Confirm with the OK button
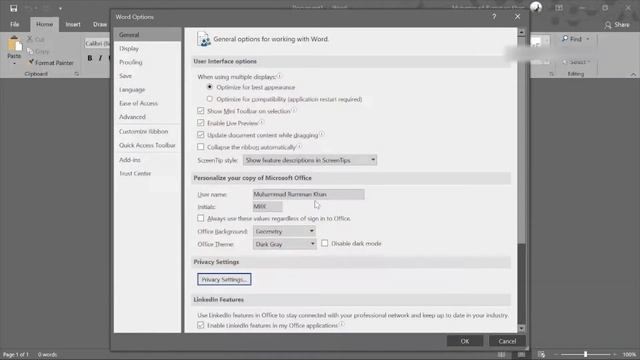This screenshot has height=360, width=640. click(465, 341)
